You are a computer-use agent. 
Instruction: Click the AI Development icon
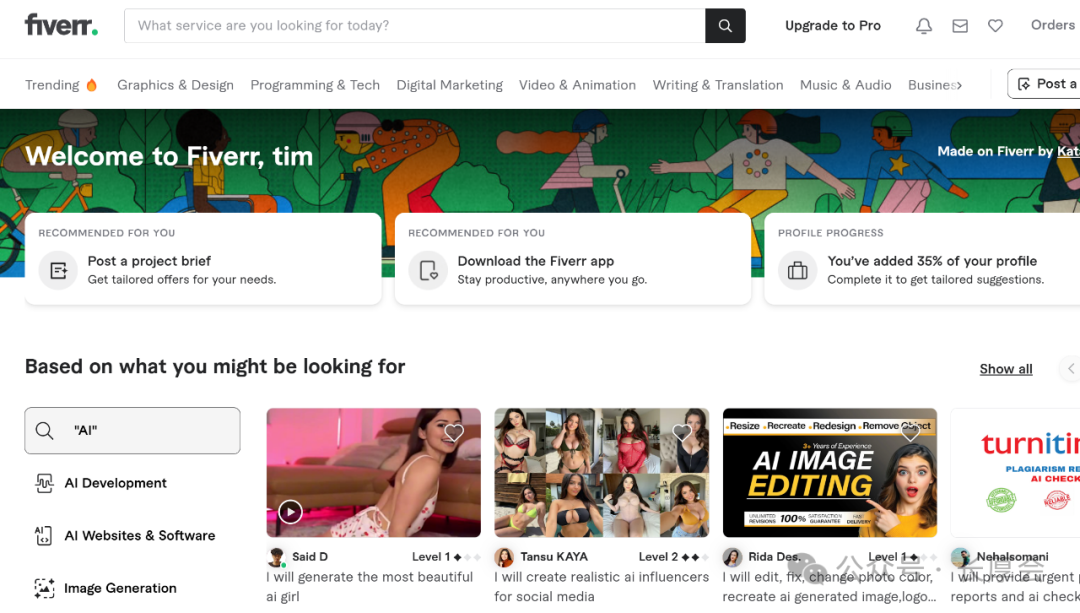tap(44, 484)
